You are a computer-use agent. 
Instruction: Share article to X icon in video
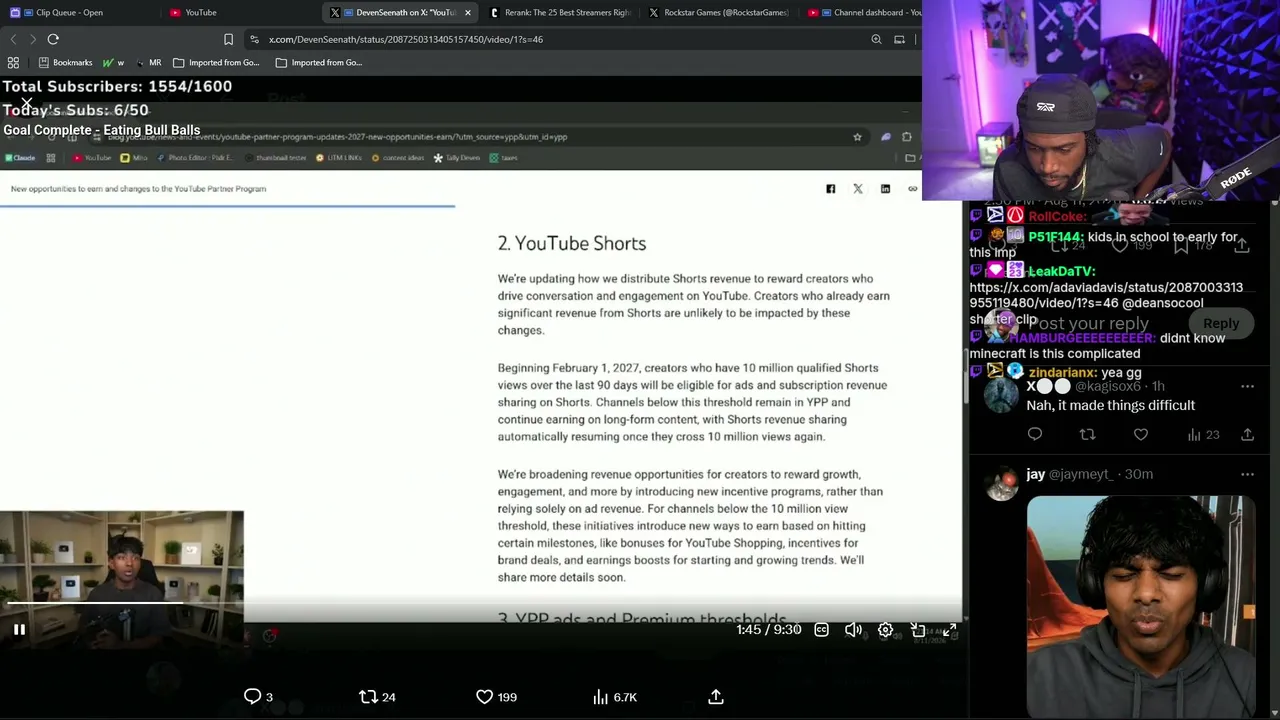pos(857,189)
